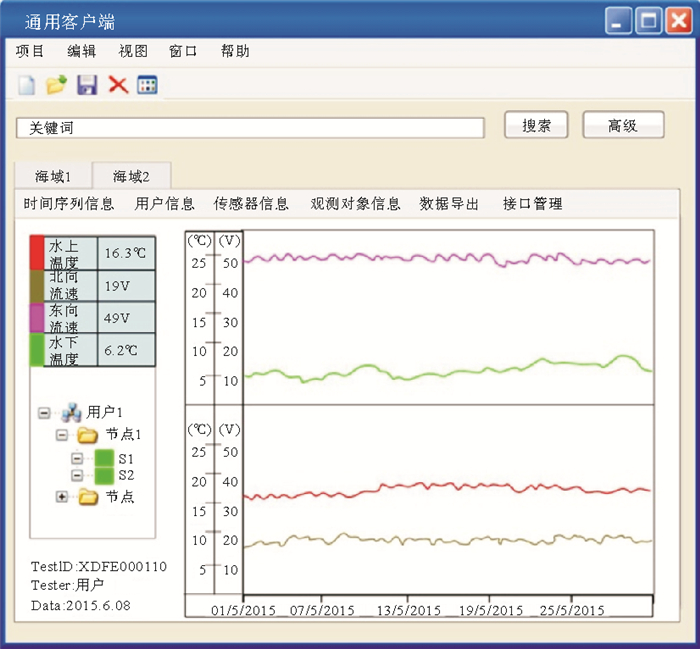Open the 编辑 menu
Screen dimensions: 700x649
tap(81, 51)
